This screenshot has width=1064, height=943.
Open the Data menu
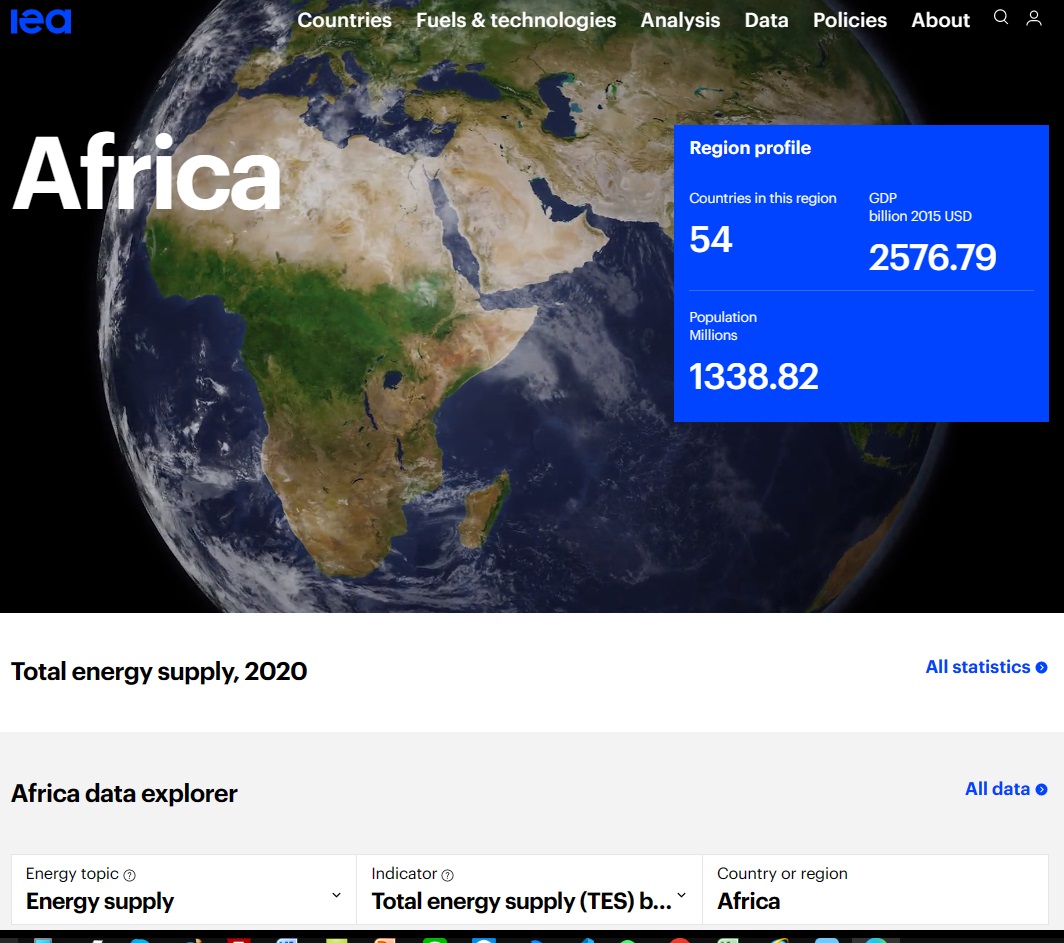(x=766, y=20)
